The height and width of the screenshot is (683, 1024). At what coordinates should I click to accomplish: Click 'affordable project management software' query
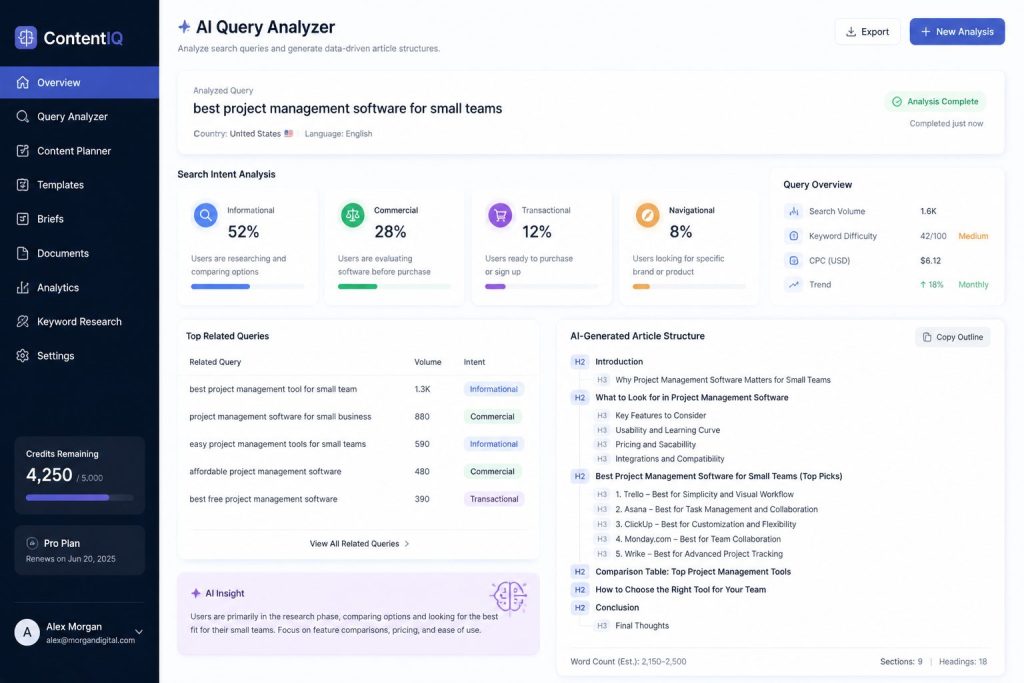point(265,471)
